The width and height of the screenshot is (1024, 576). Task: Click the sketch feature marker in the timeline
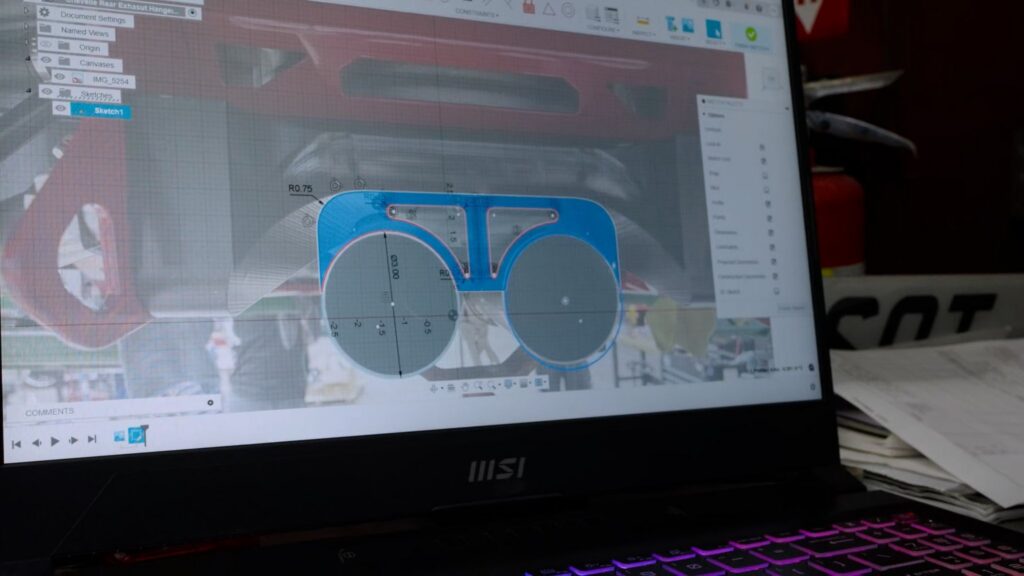click(138, 436)
